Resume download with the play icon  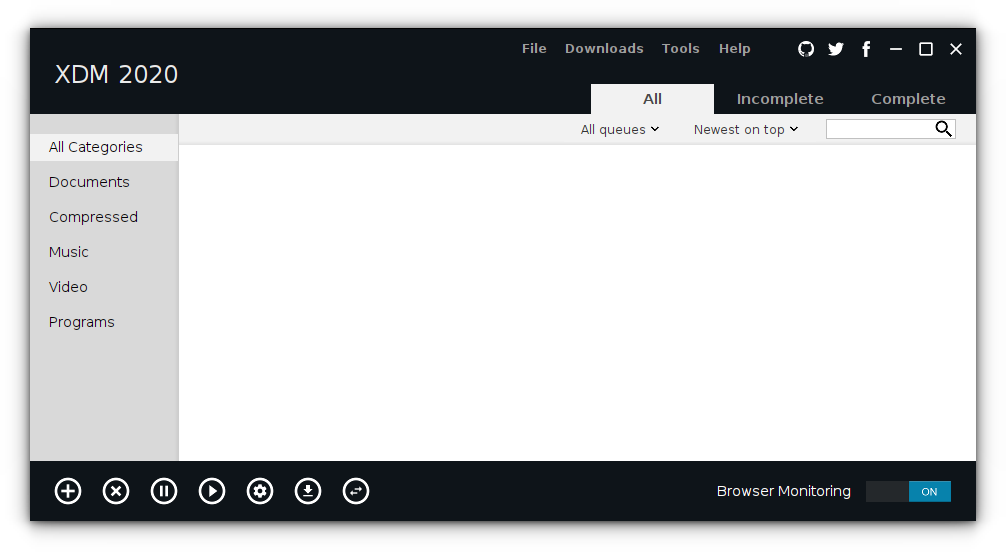pos(212,491)
